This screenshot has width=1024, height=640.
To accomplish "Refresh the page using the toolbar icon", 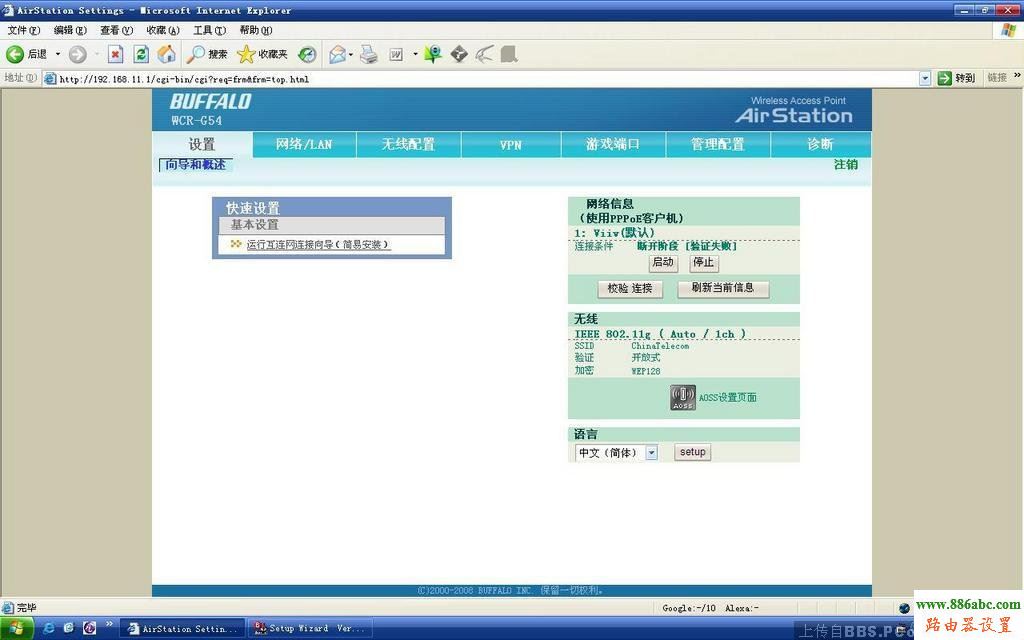I will (141, 54).
